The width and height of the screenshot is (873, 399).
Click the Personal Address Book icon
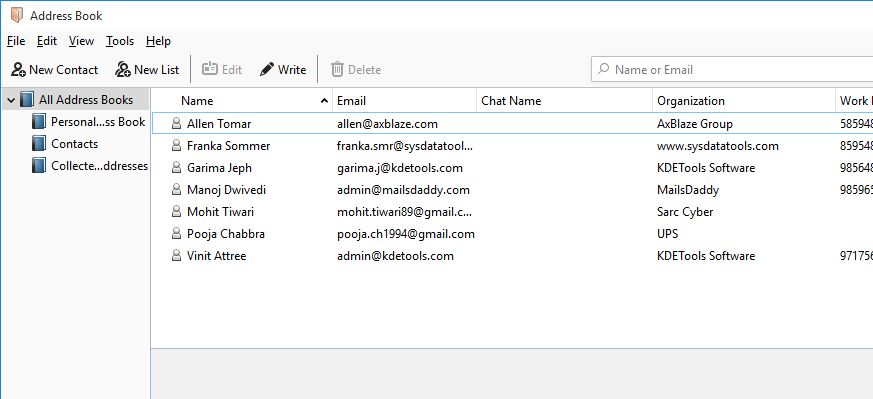click(38, 122)
